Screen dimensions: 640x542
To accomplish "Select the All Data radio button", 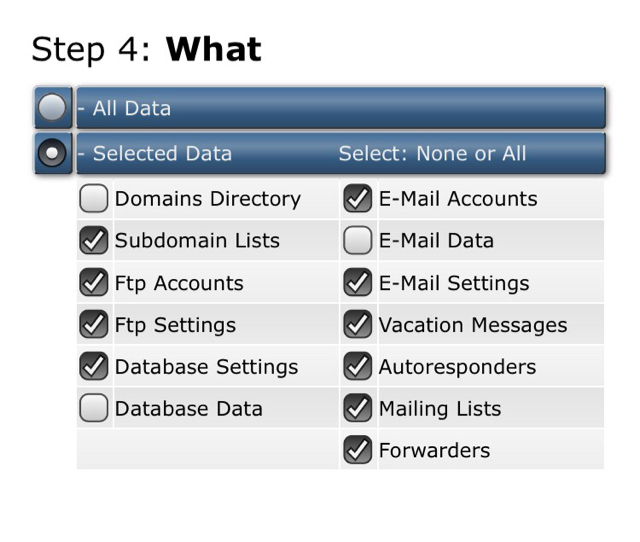I will click(52, 108).
